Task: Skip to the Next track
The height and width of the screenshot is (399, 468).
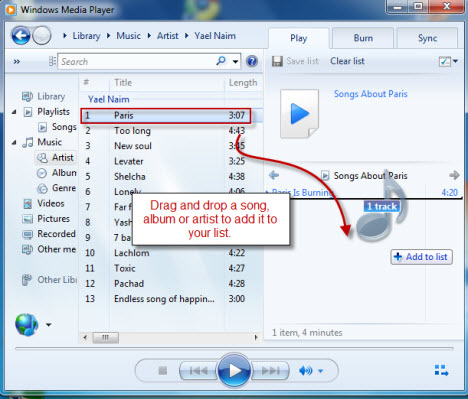Action: (x=270, y=371)
